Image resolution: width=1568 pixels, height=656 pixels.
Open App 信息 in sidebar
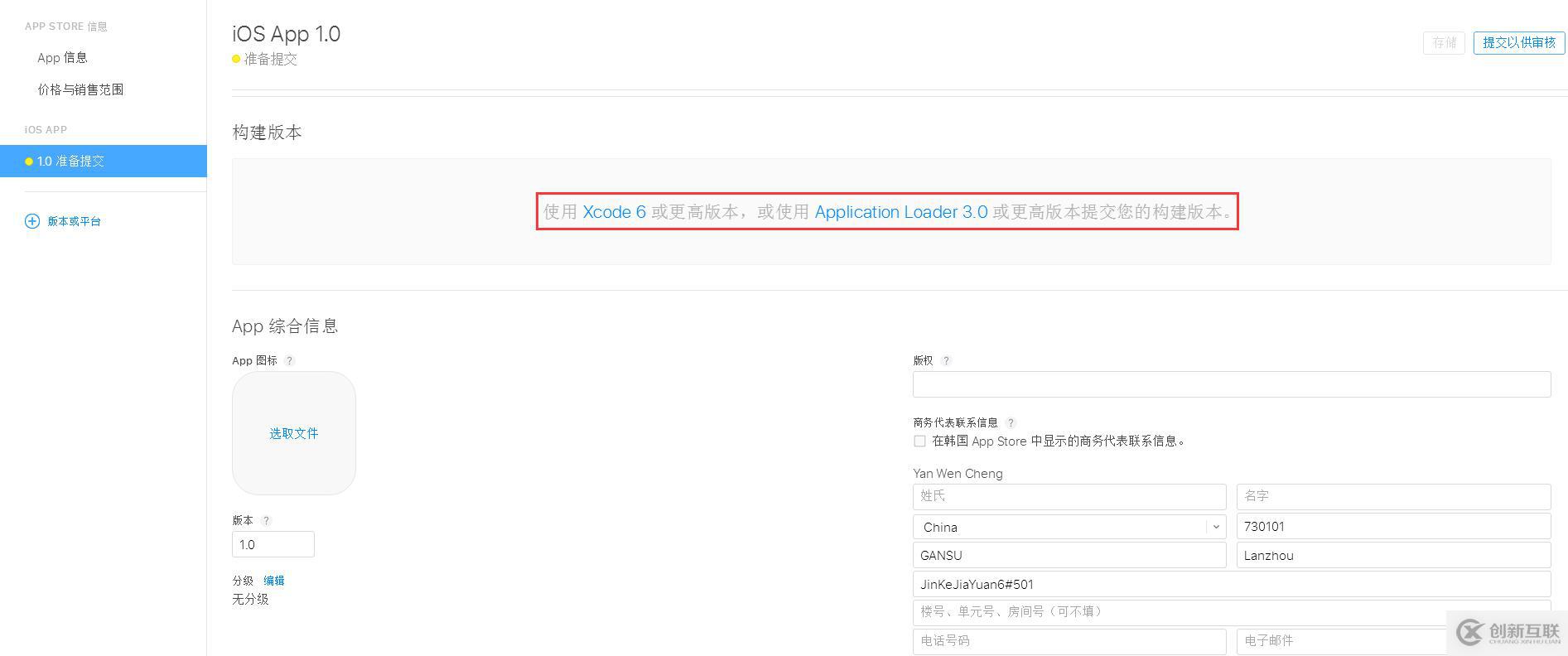62,57
